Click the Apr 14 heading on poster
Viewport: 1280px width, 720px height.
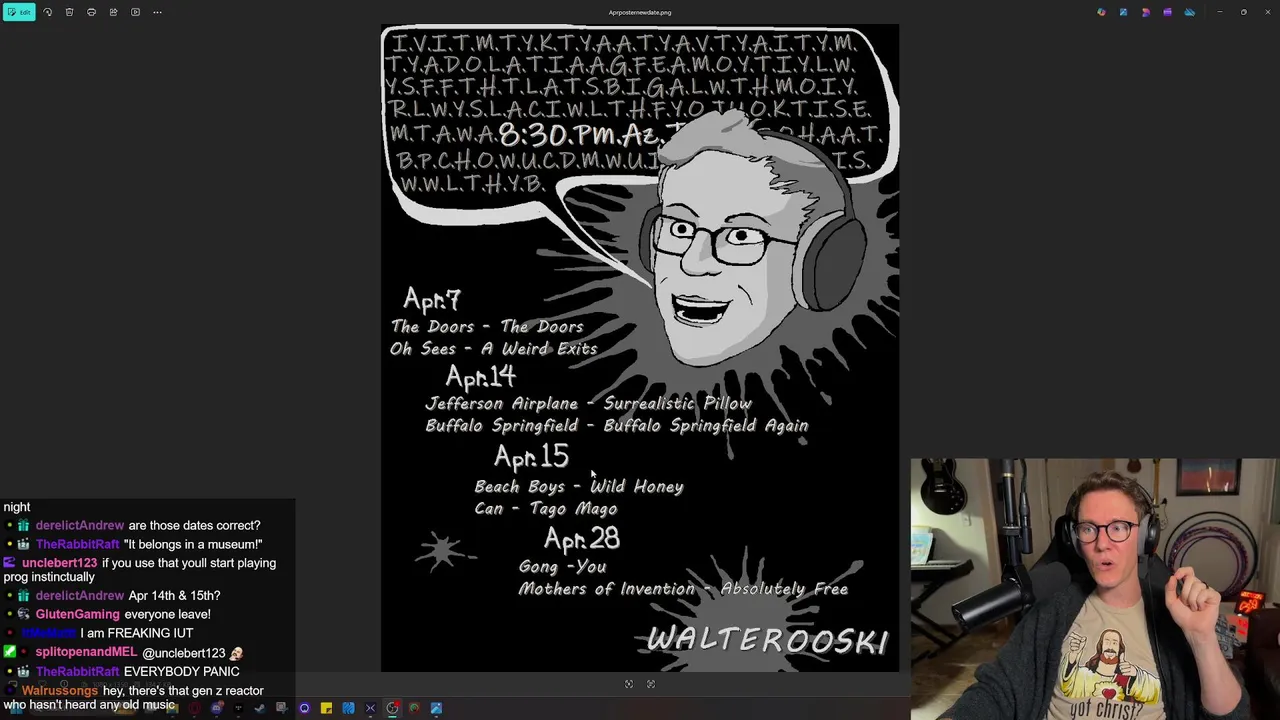point(480,377)
